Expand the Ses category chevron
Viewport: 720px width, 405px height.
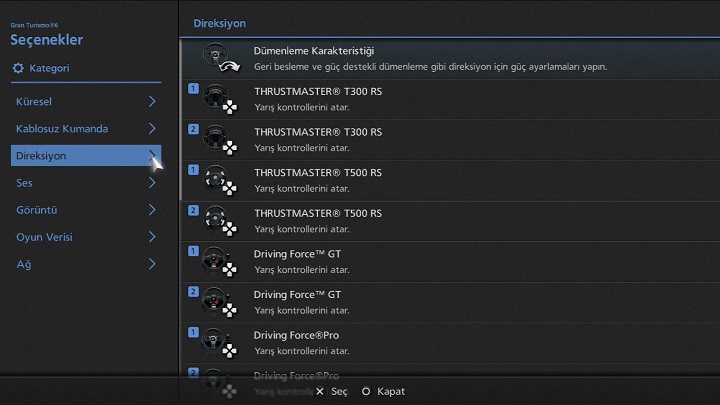click(152, 183)
